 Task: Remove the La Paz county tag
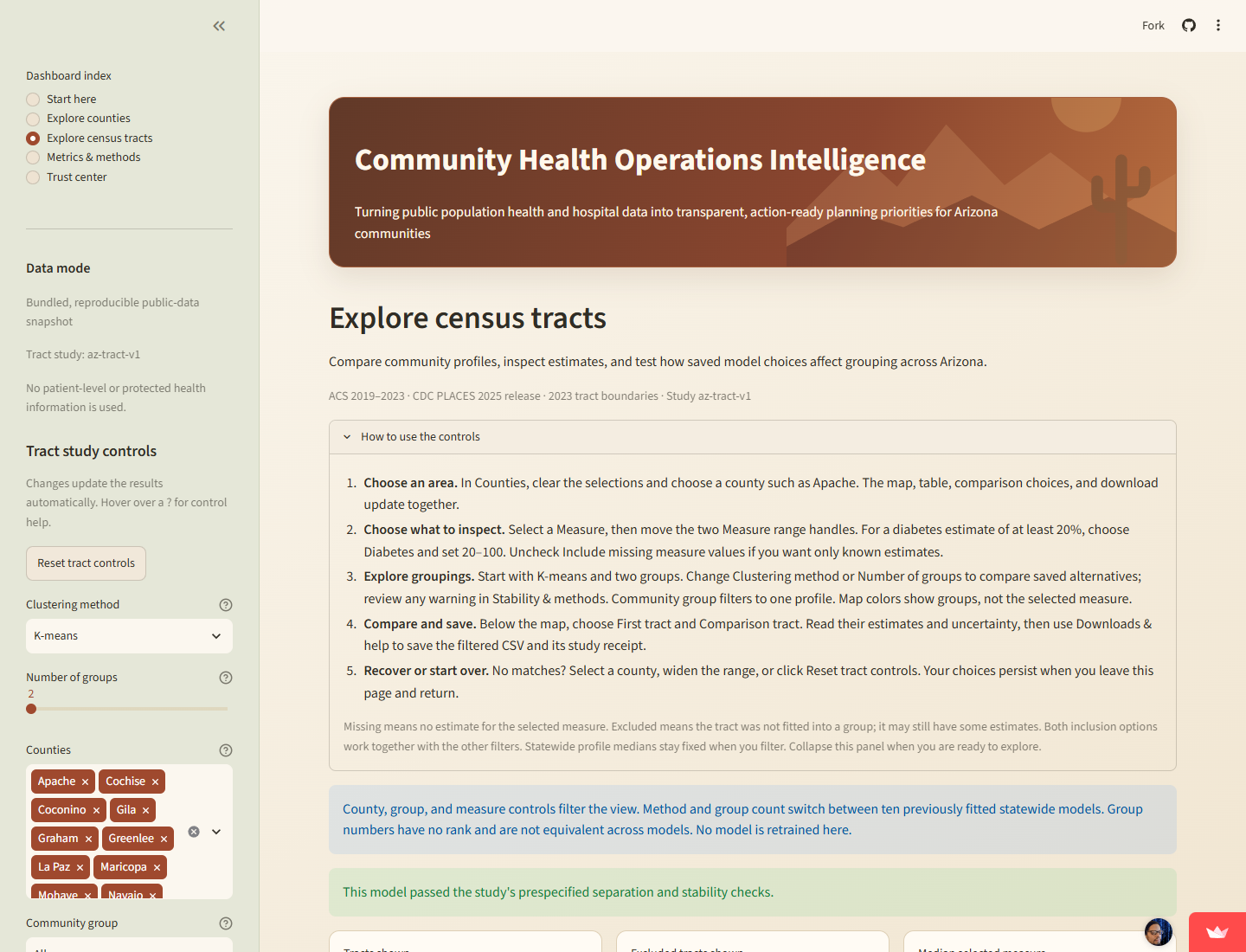[x=80, y=867]
